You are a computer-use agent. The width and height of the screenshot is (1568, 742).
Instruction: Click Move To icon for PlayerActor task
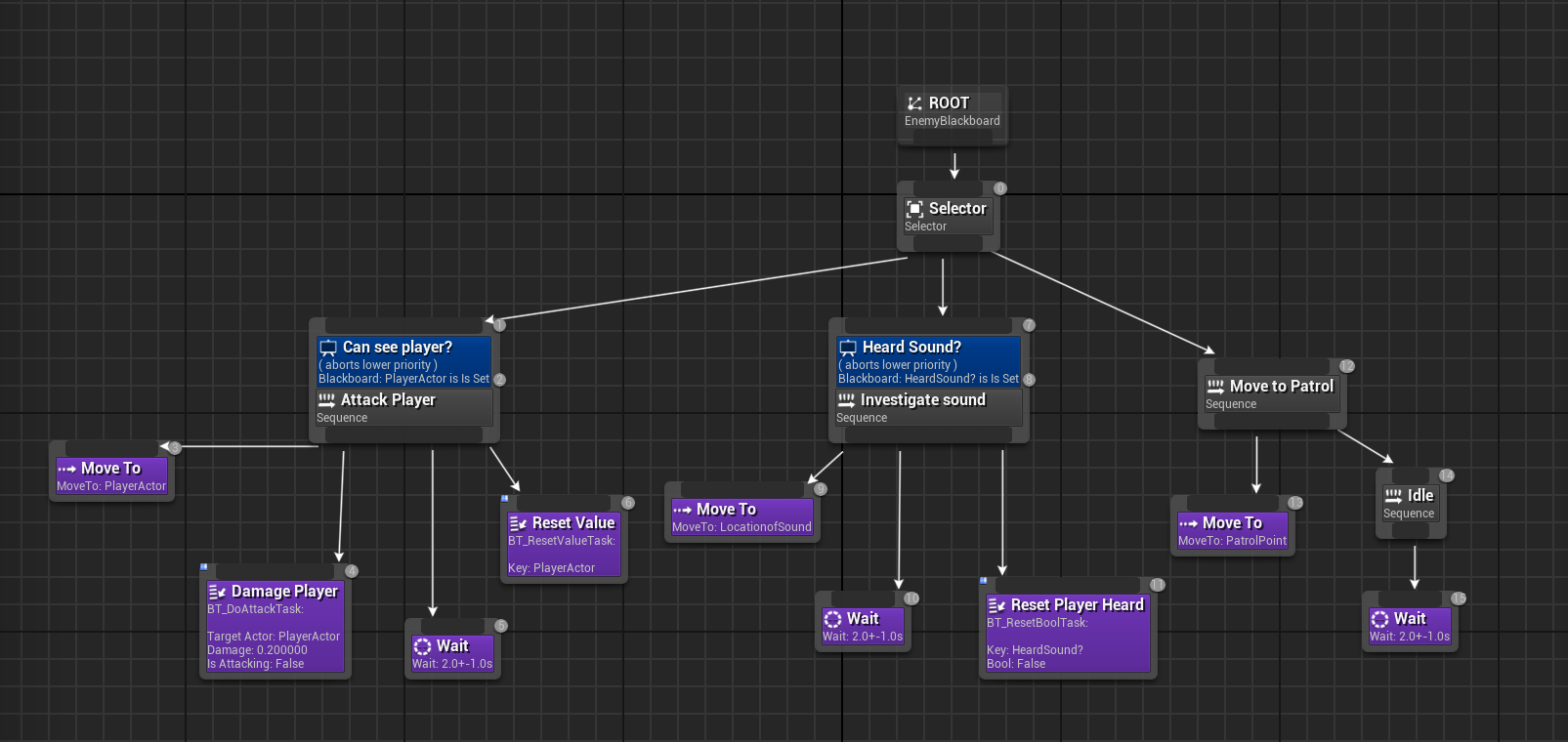(x=66, y=469)
